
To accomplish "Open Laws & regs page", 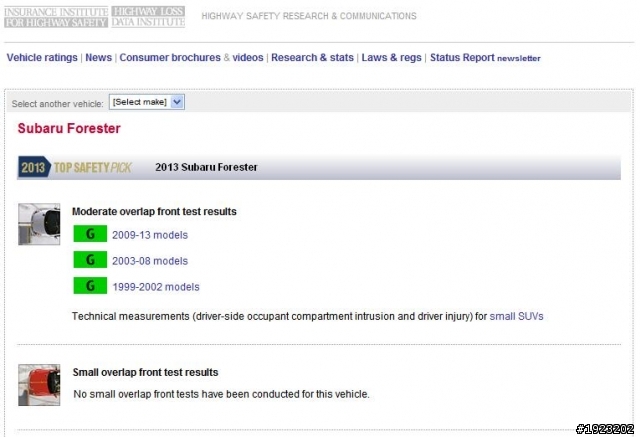I will point(391,58).
